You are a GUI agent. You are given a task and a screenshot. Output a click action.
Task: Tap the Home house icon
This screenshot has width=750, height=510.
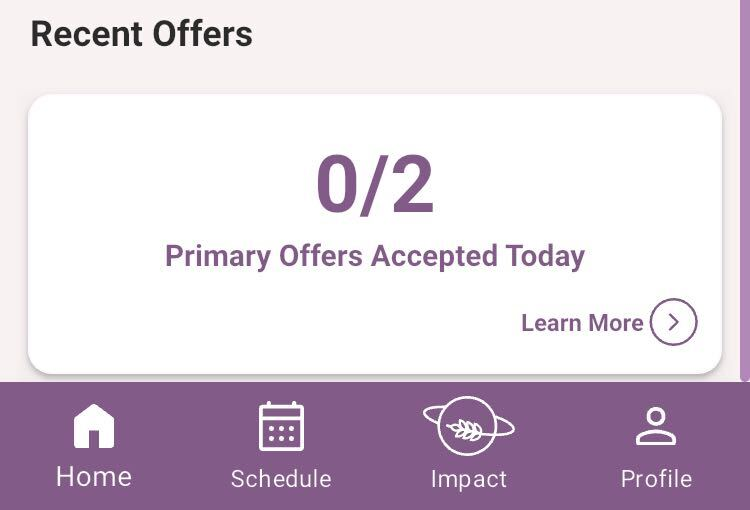point(94,426)
